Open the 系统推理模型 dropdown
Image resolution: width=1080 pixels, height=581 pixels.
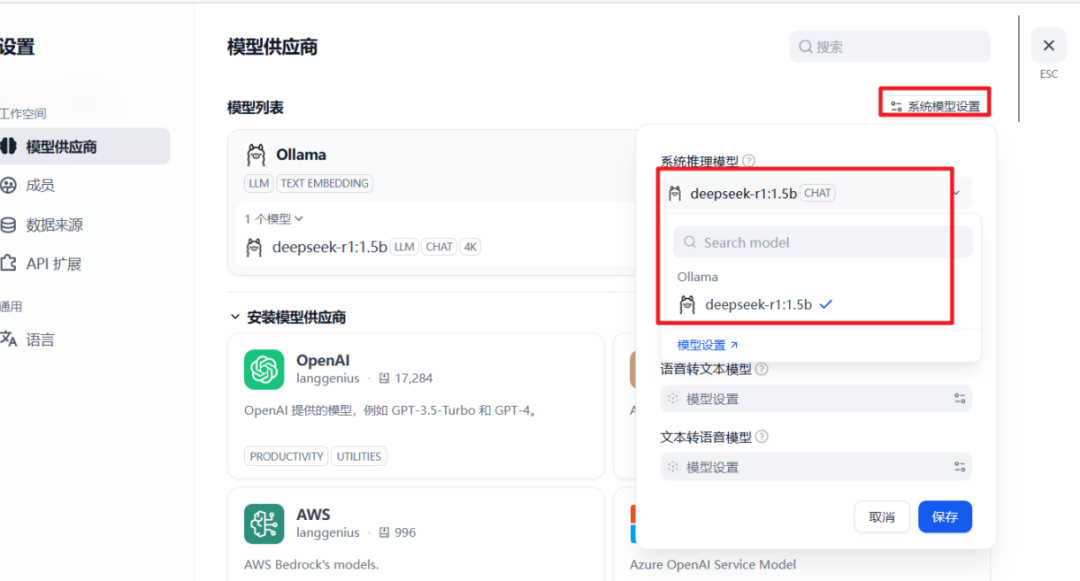(x=816, y=193)
